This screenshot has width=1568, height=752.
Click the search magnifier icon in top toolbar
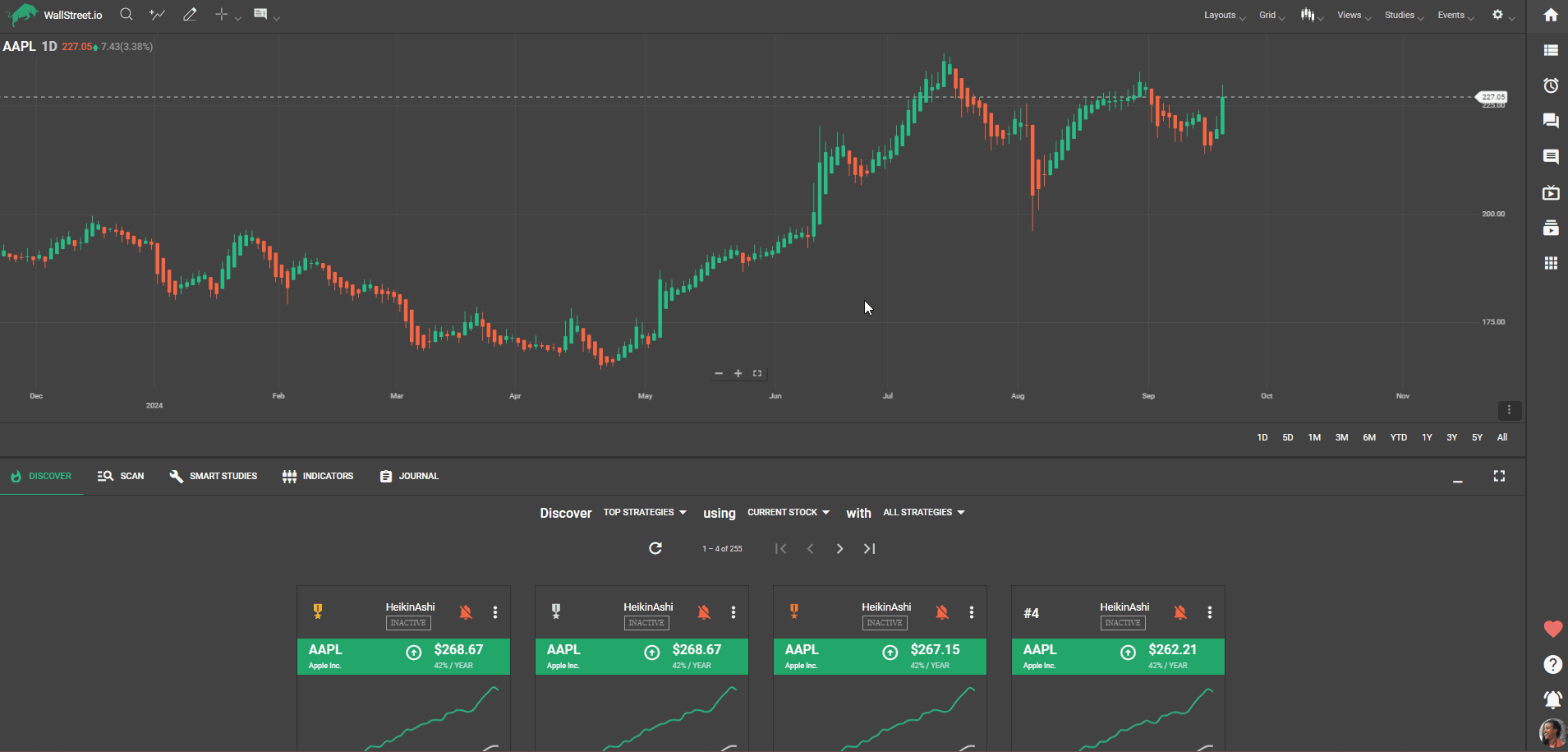coord(126,15)
